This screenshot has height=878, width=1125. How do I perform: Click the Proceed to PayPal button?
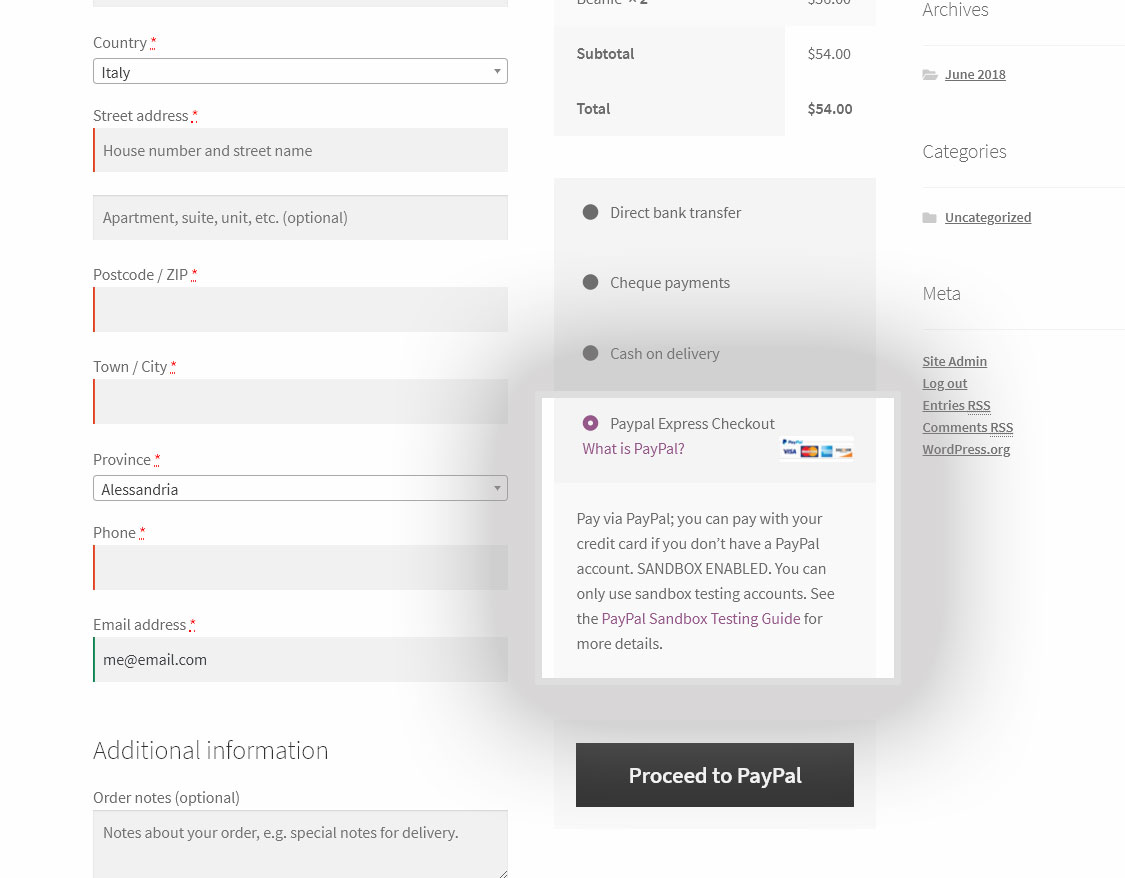[x=715, y=775]
